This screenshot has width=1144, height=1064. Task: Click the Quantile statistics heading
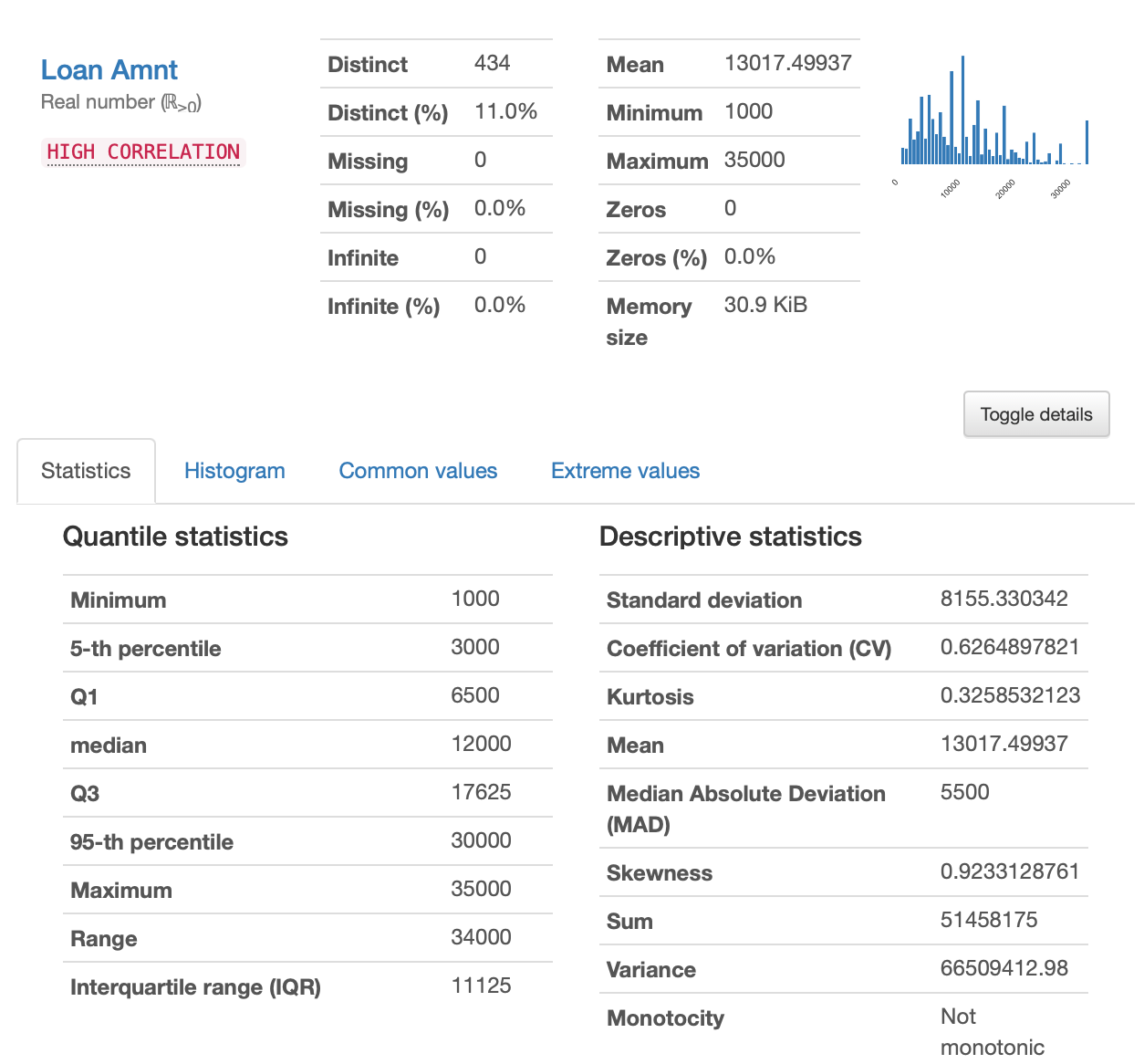[x=175, y=537]
